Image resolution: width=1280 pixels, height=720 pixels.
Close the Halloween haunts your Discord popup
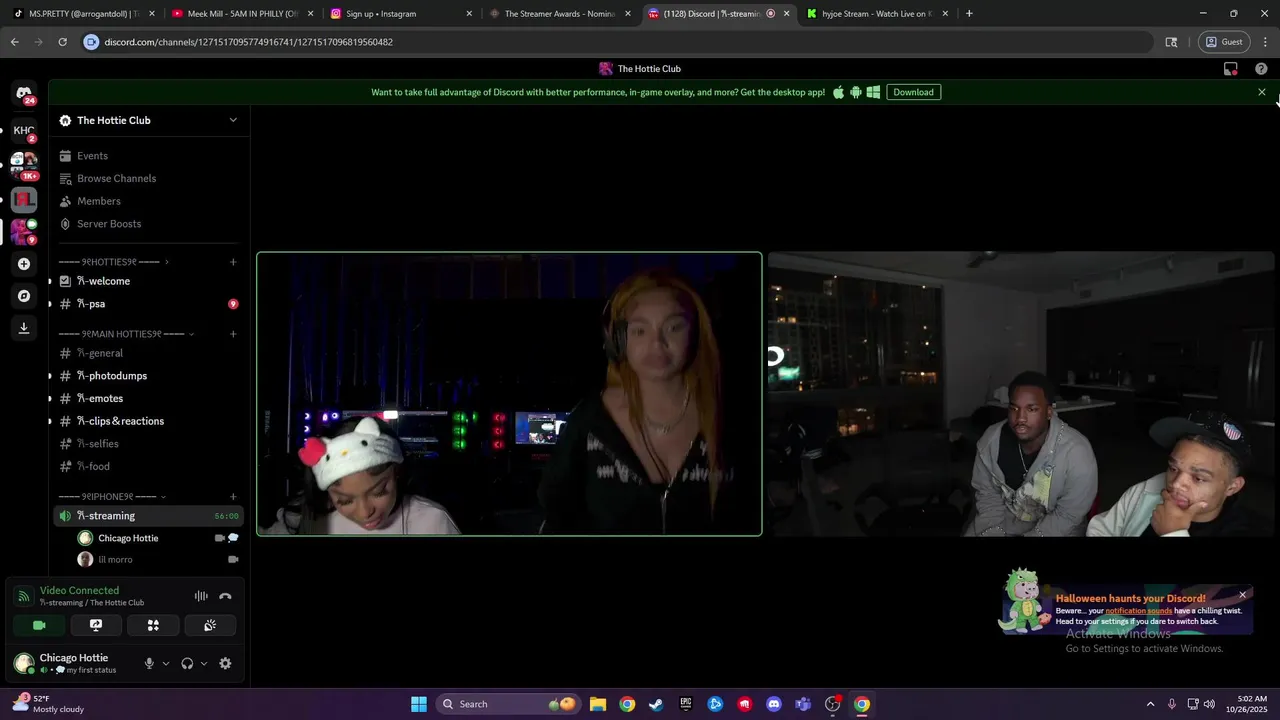(x=1242, y=595)
